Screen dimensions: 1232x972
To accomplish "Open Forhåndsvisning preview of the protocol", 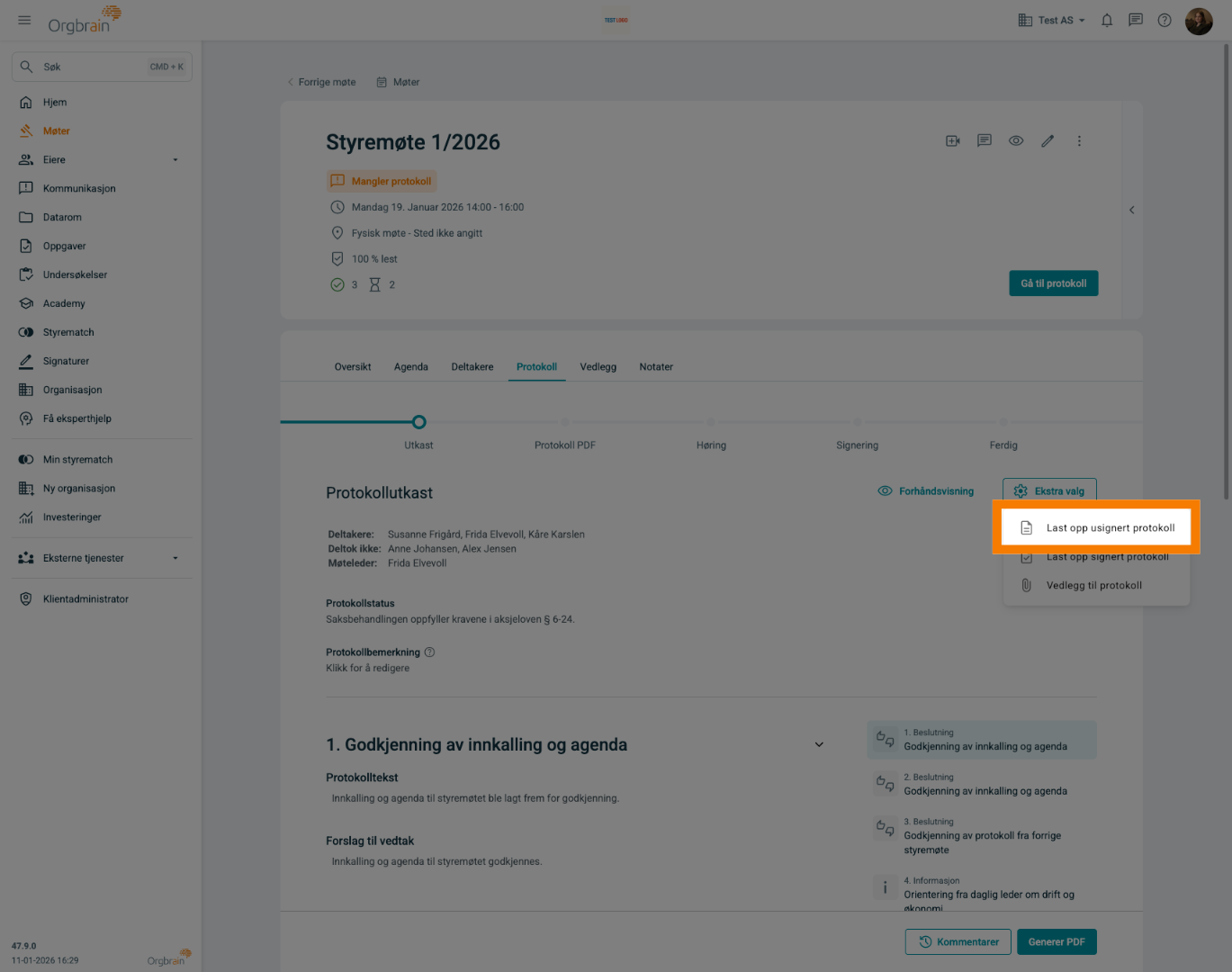I will [x=926, y=491].
